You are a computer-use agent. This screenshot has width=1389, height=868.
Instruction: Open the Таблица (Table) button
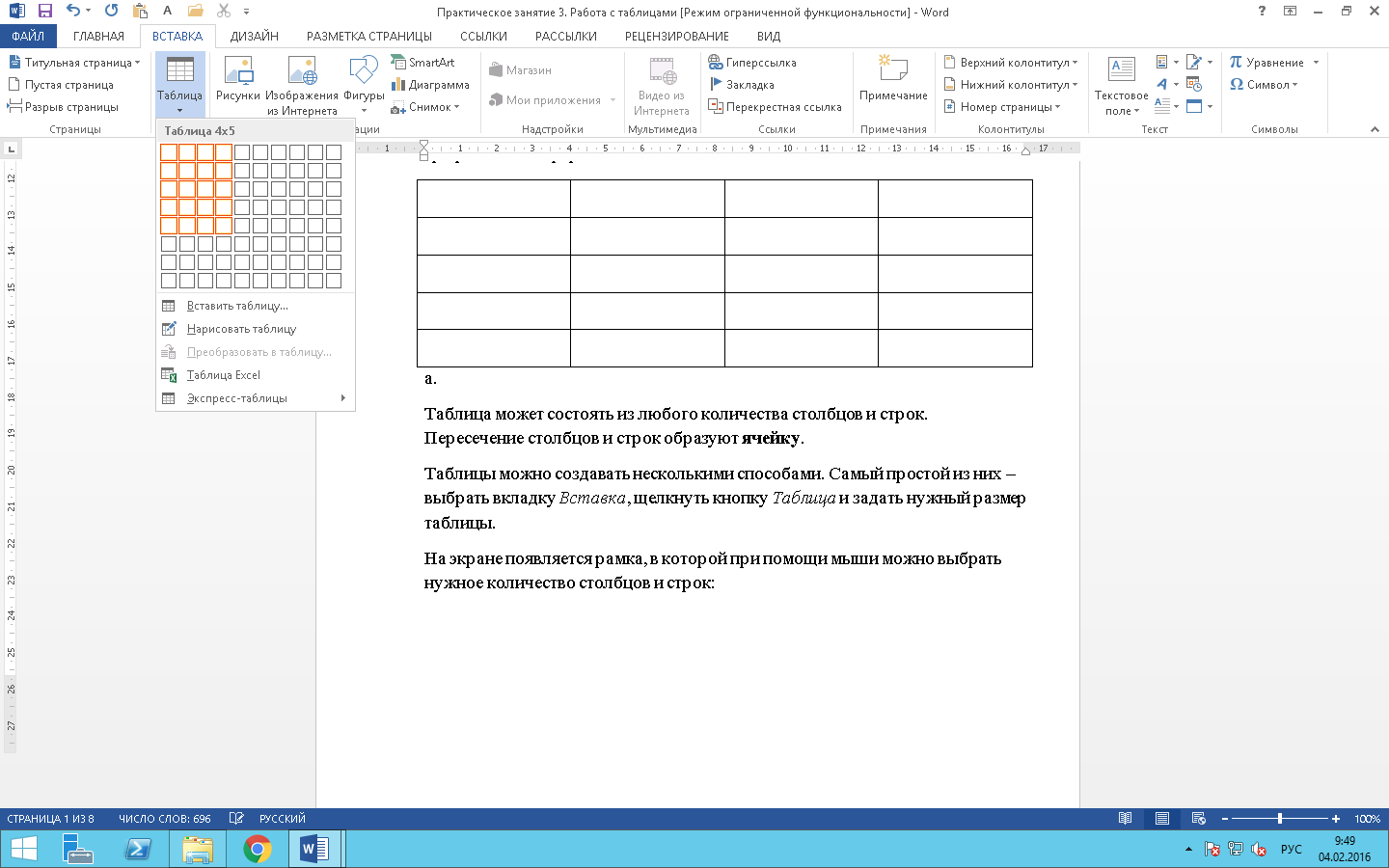click(179, 85)
